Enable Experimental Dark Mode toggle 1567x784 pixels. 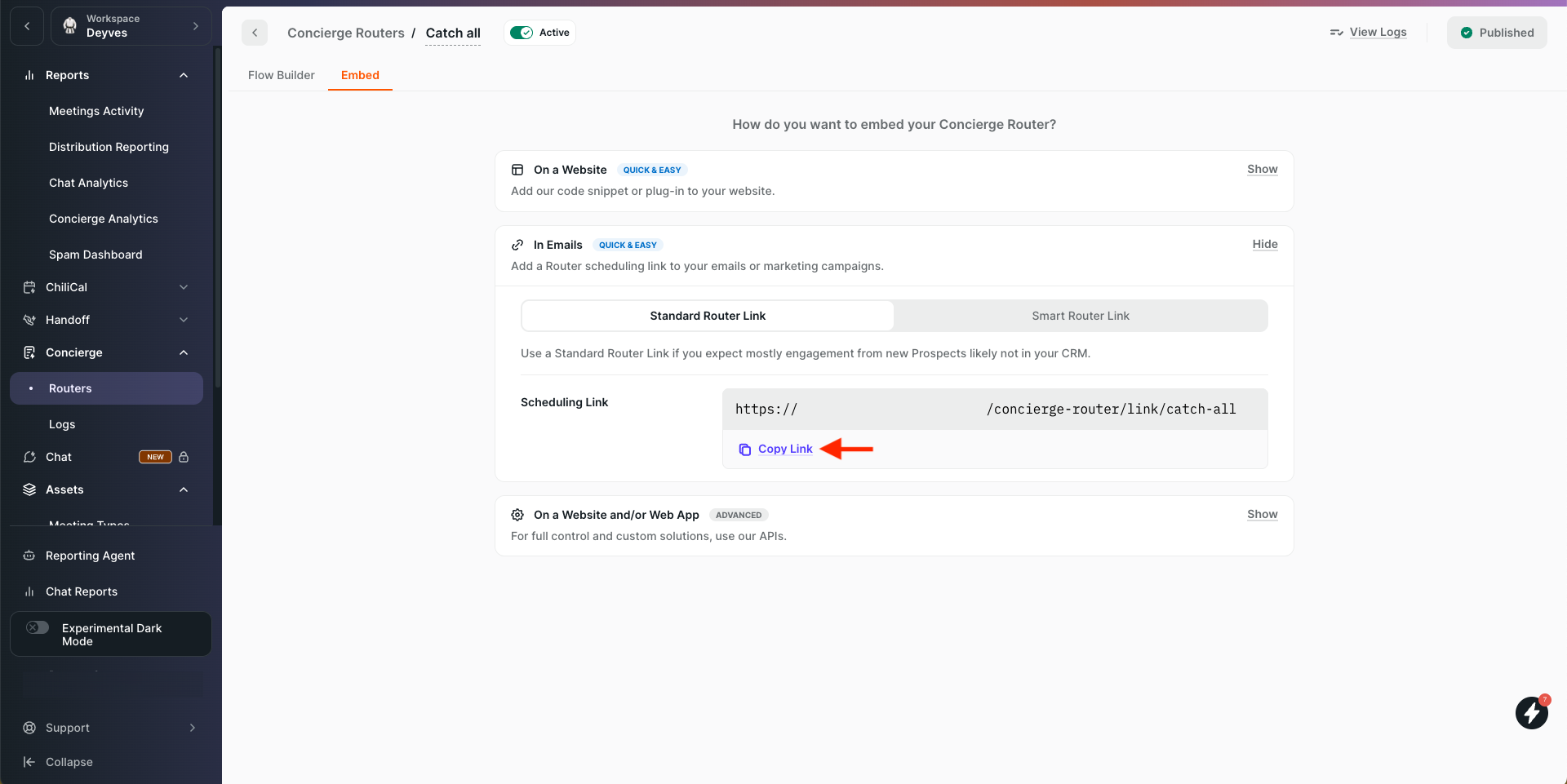pos(38,627)
